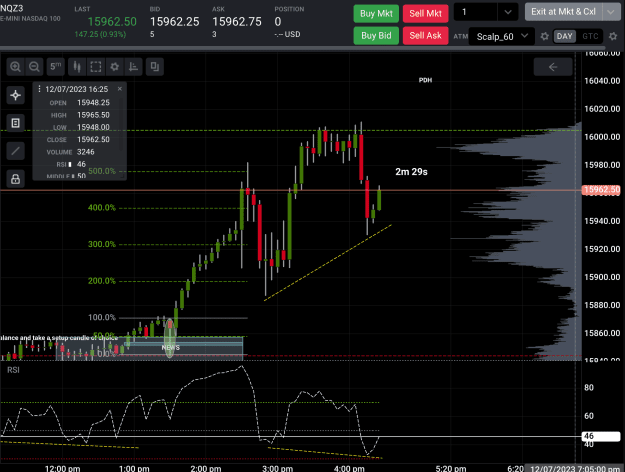Click the OPEN value 15948.25 in data box

93,103
